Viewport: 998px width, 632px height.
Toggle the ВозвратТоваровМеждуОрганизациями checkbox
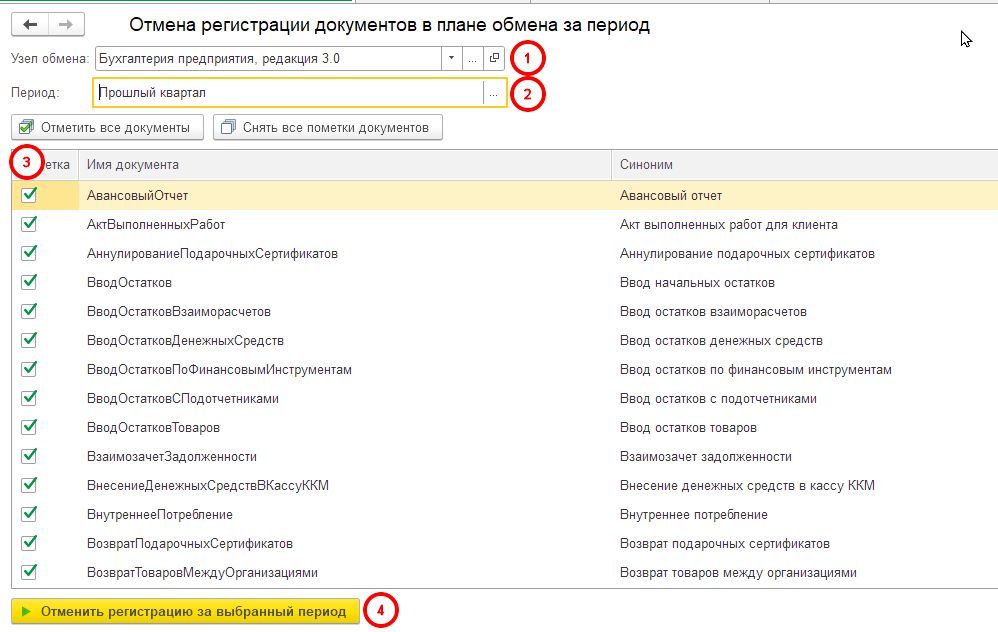click(29, 572)
